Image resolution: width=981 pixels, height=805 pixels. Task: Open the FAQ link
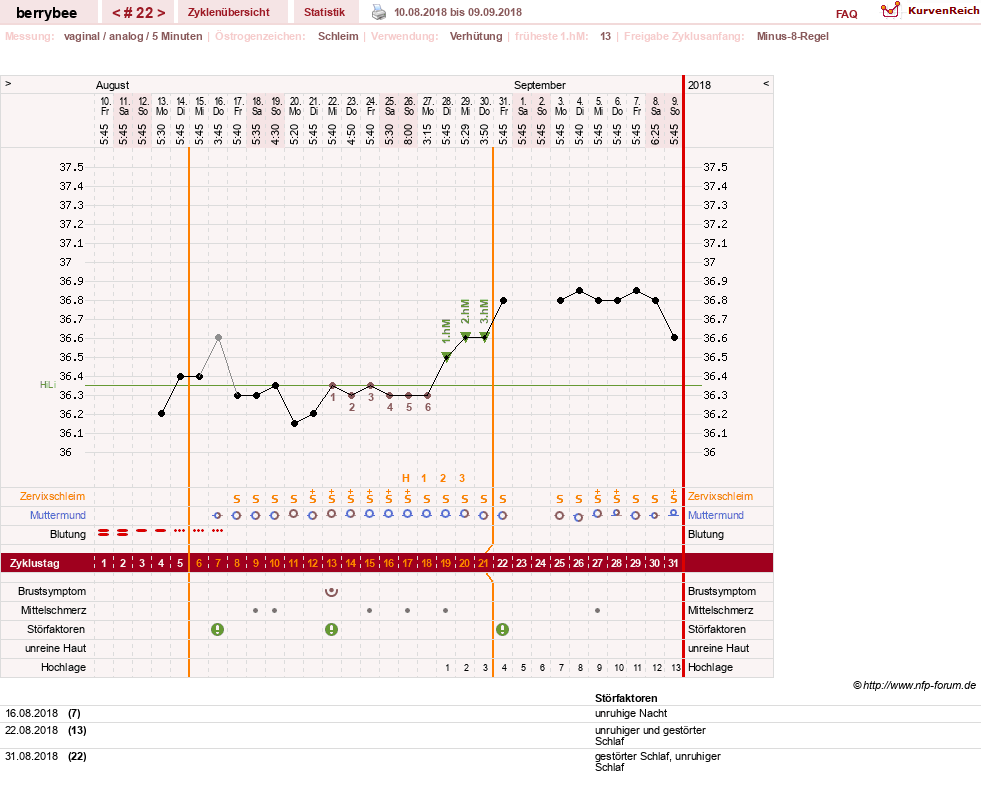click(x=846, y=14)
